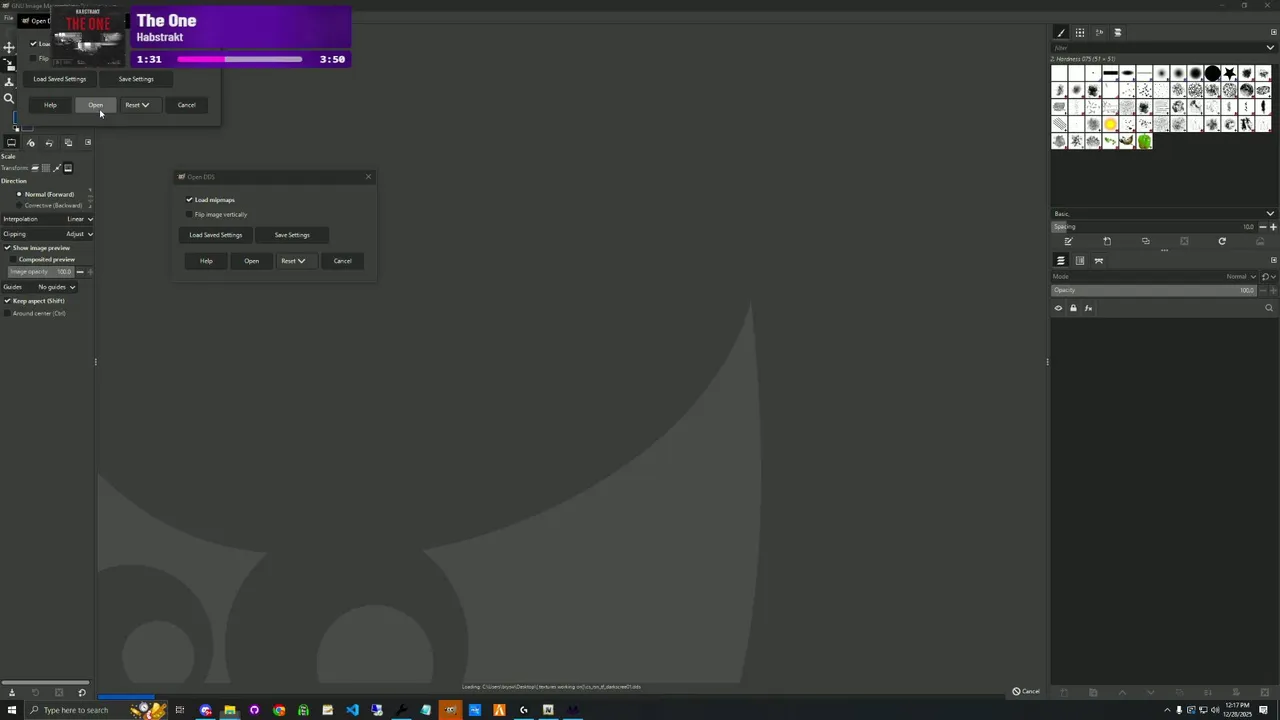Duplicate the selected brush

point(1145,241)
